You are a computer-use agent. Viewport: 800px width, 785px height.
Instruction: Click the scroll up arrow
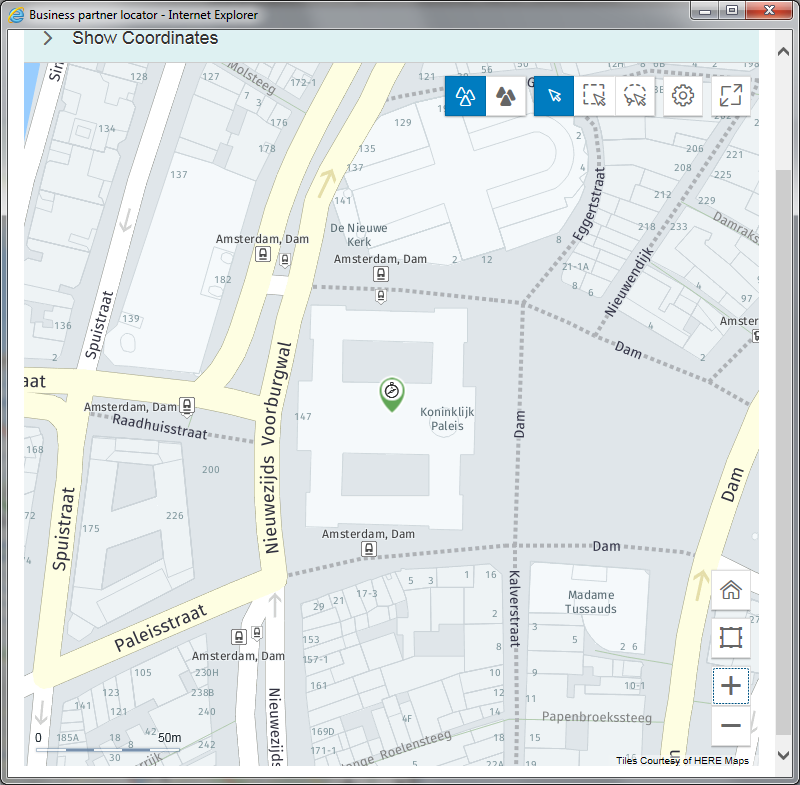(783, 52)
